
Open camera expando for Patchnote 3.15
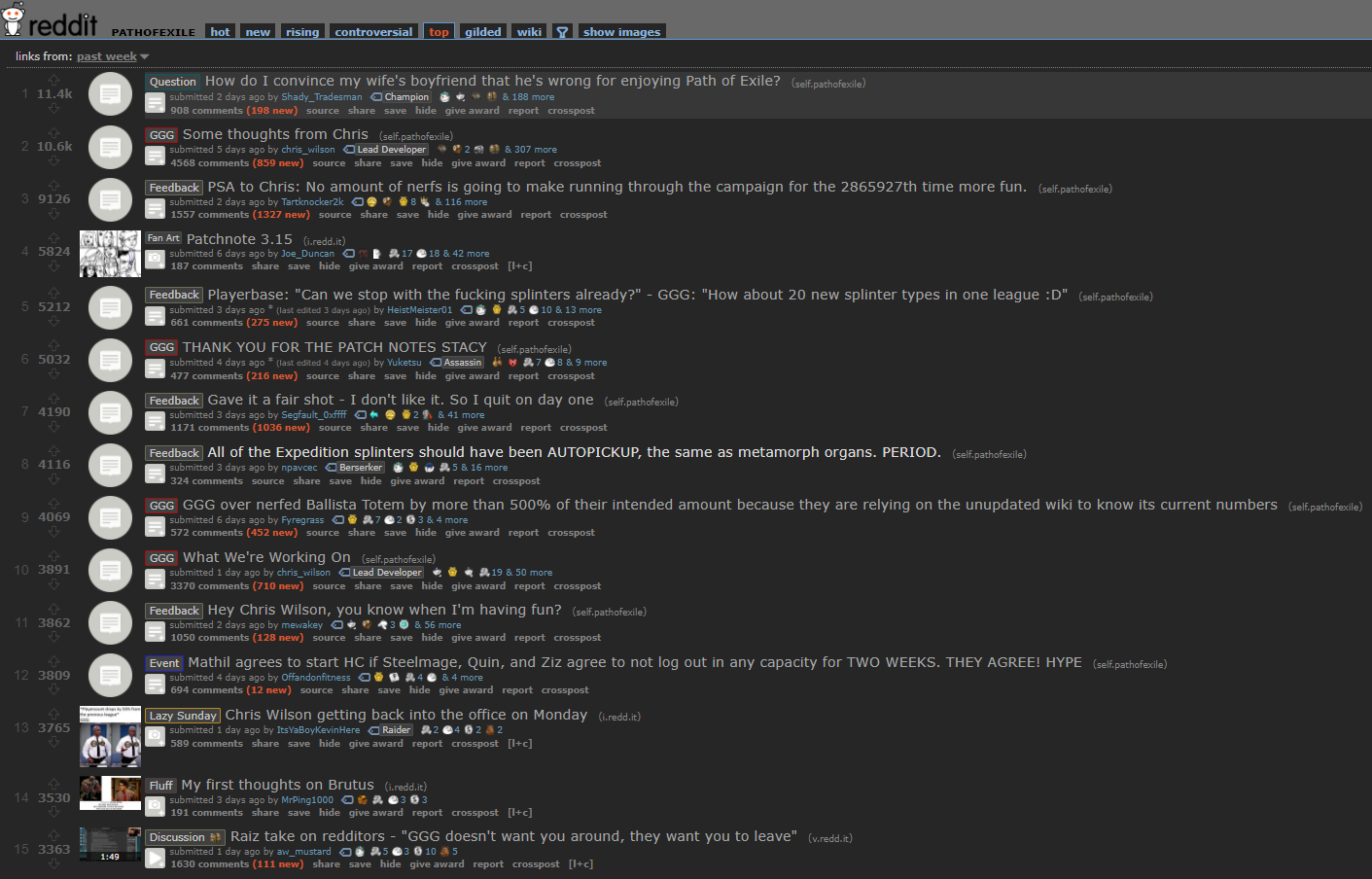pos(155,259)
